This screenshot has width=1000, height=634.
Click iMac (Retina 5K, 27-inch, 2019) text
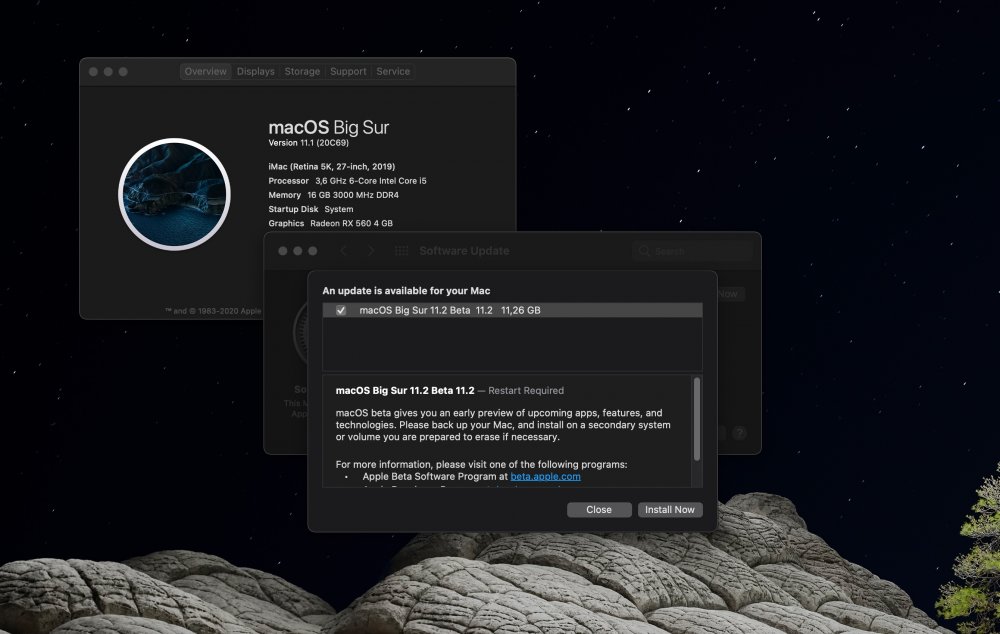[332, 166]
